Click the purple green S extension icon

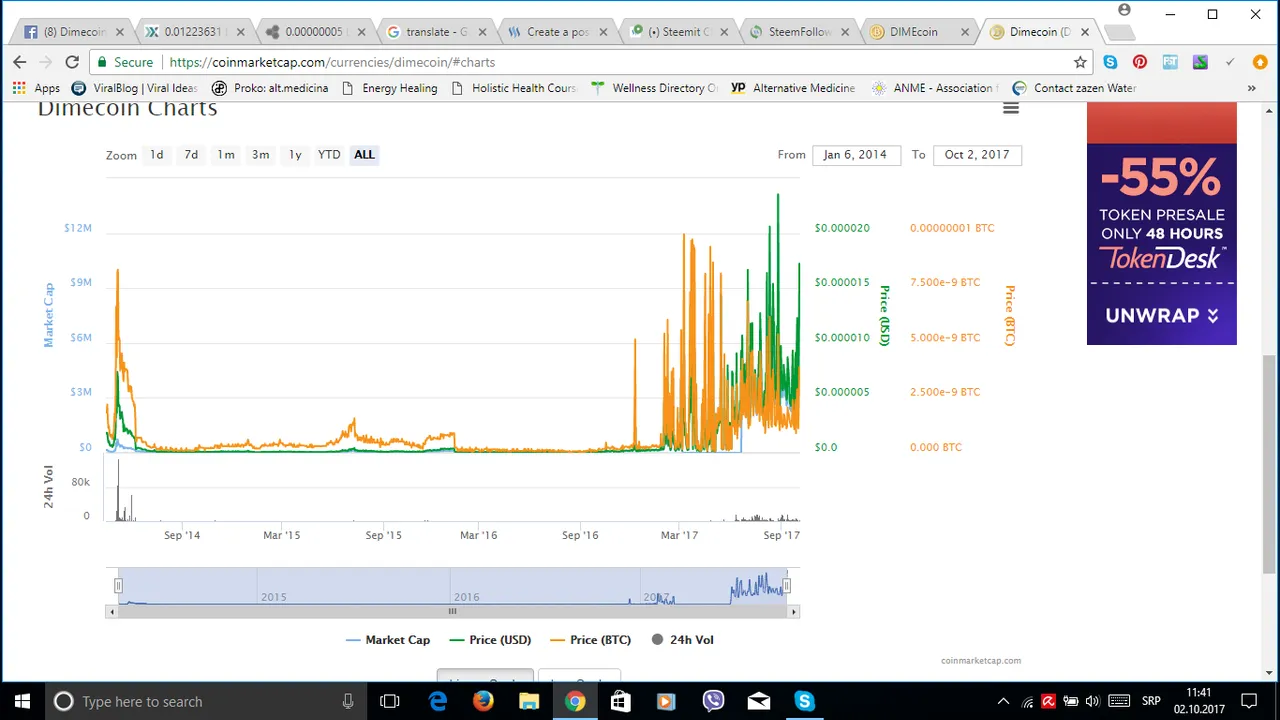tap(1200, 62)
